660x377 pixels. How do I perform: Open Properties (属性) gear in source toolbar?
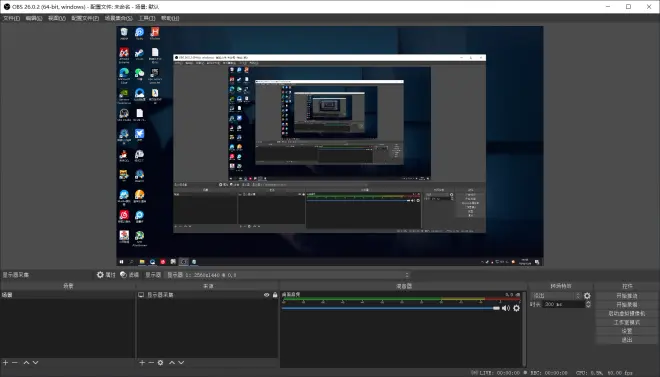click(x=106, y=275)
